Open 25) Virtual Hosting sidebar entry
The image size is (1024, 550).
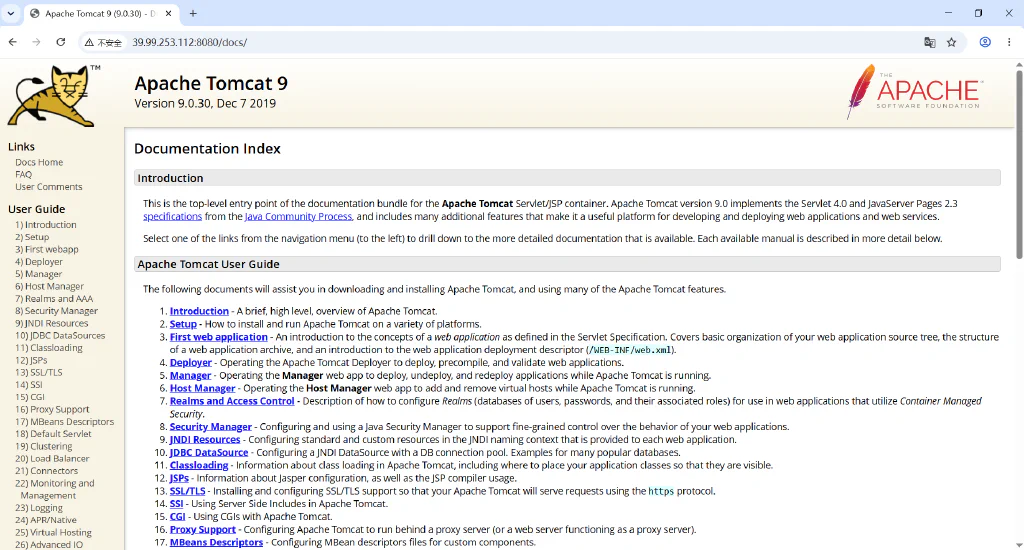[x=54, y=532]
